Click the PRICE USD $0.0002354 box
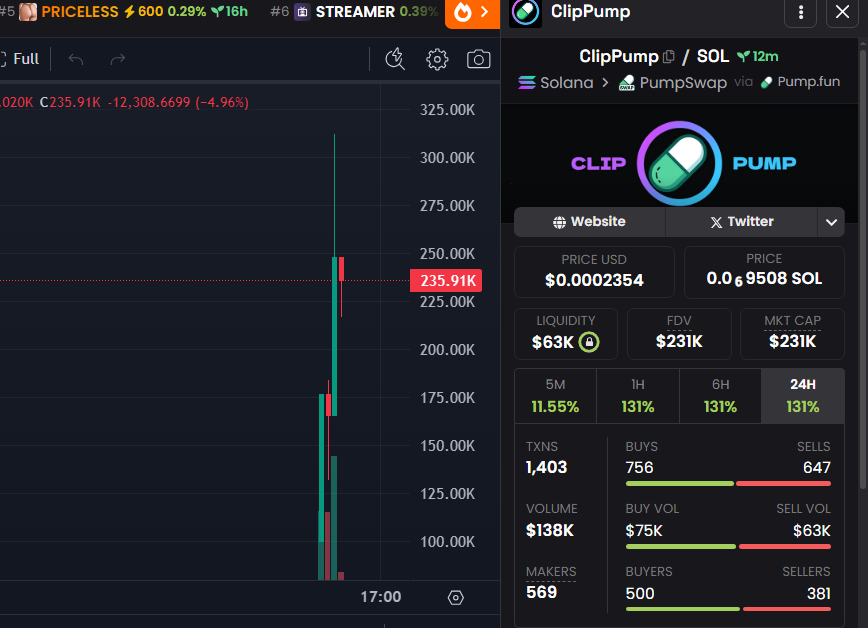 (594, 272)
